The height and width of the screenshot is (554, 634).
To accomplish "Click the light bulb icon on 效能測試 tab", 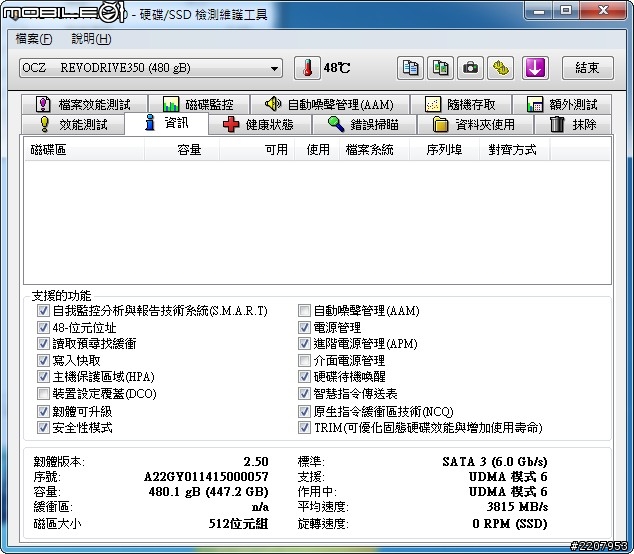I will pyautogui.click(x=44, y=124).
